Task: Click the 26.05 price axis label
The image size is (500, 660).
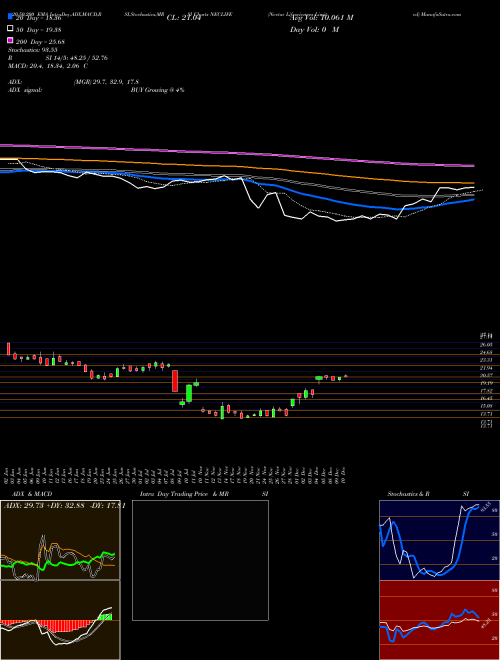Action: [x=487, y=344]
